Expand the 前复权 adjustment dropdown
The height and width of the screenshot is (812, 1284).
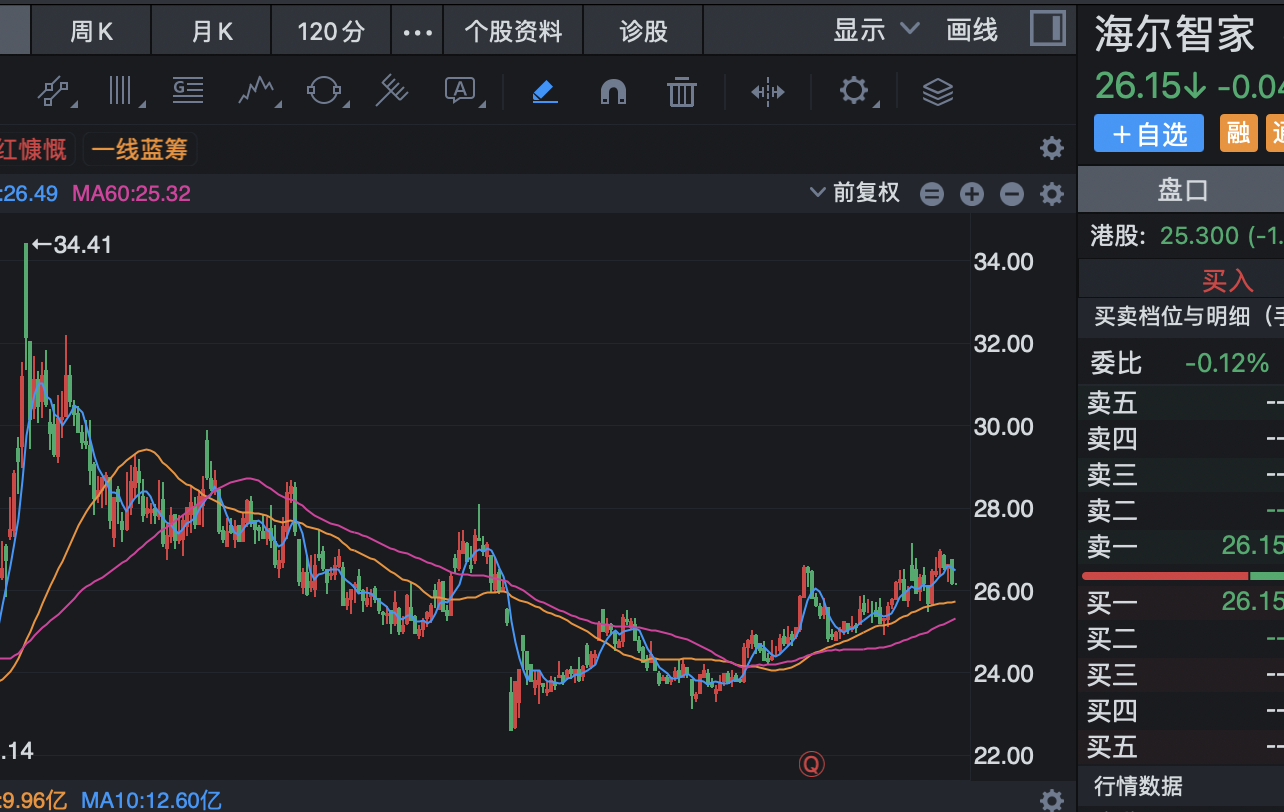tap(855, 193)
